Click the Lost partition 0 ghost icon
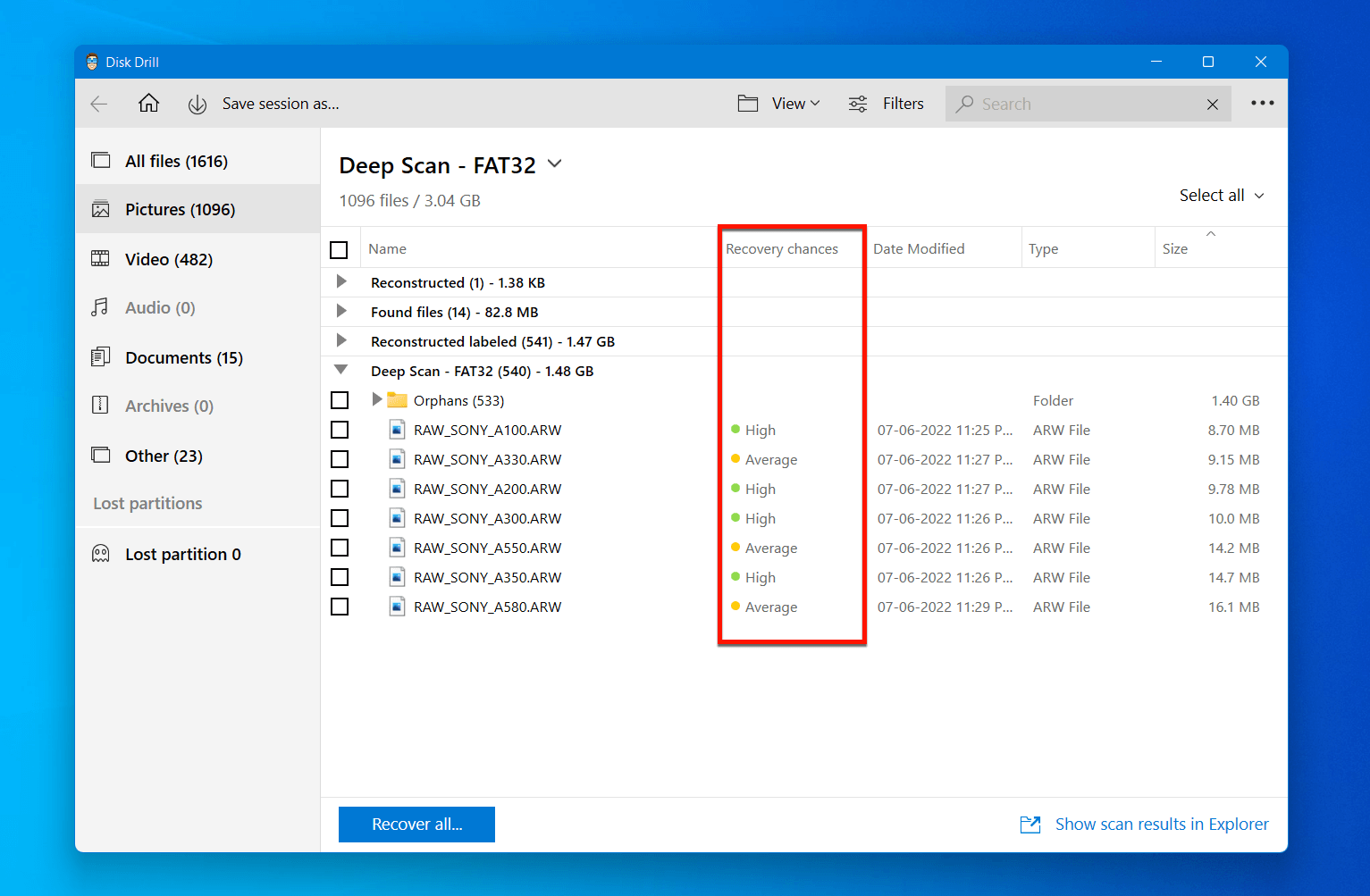Image resolution: width=1370 pixels, height=896 pixels. pos(101,554)
